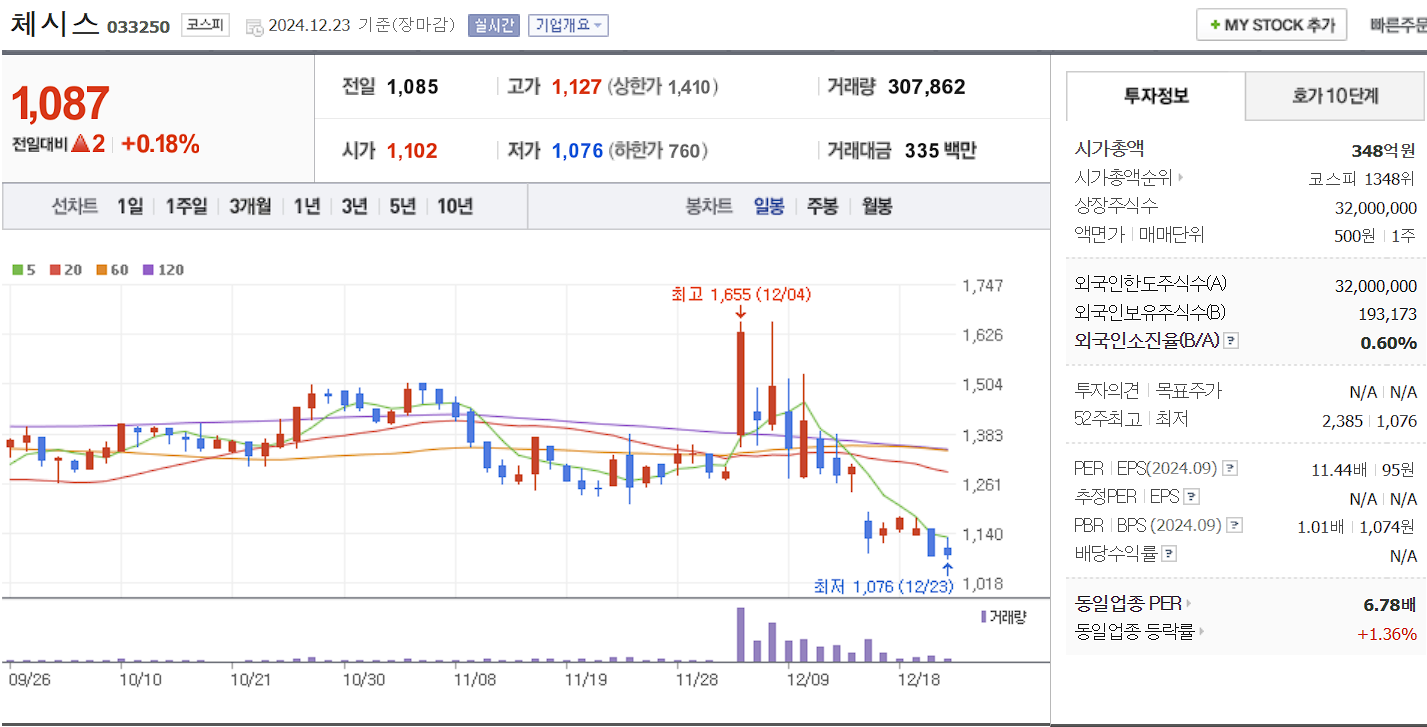The height and width of the screenshot is (727, 1427).
Task: Click the calendar icon beside 2024.12.23
Action: (x=253, y=27)
